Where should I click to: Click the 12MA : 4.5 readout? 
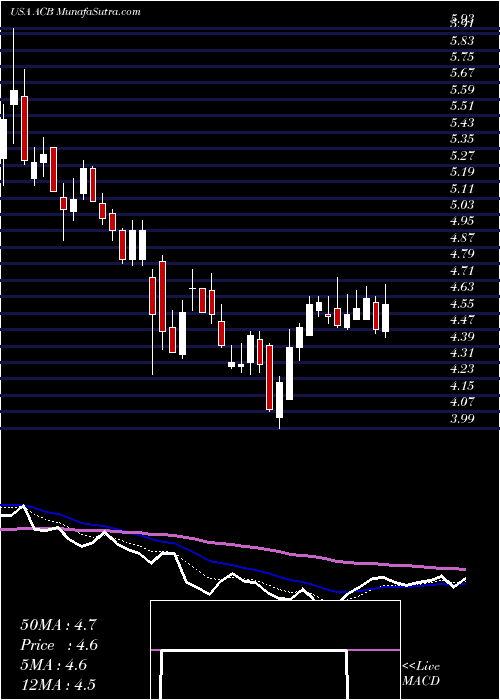(x=58, y=684)
